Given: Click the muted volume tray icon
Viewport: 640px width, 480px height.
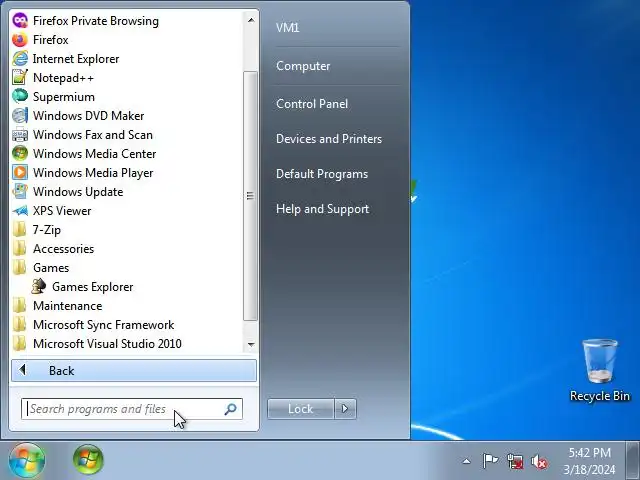Looking at the screenshot, I should 539,461.
